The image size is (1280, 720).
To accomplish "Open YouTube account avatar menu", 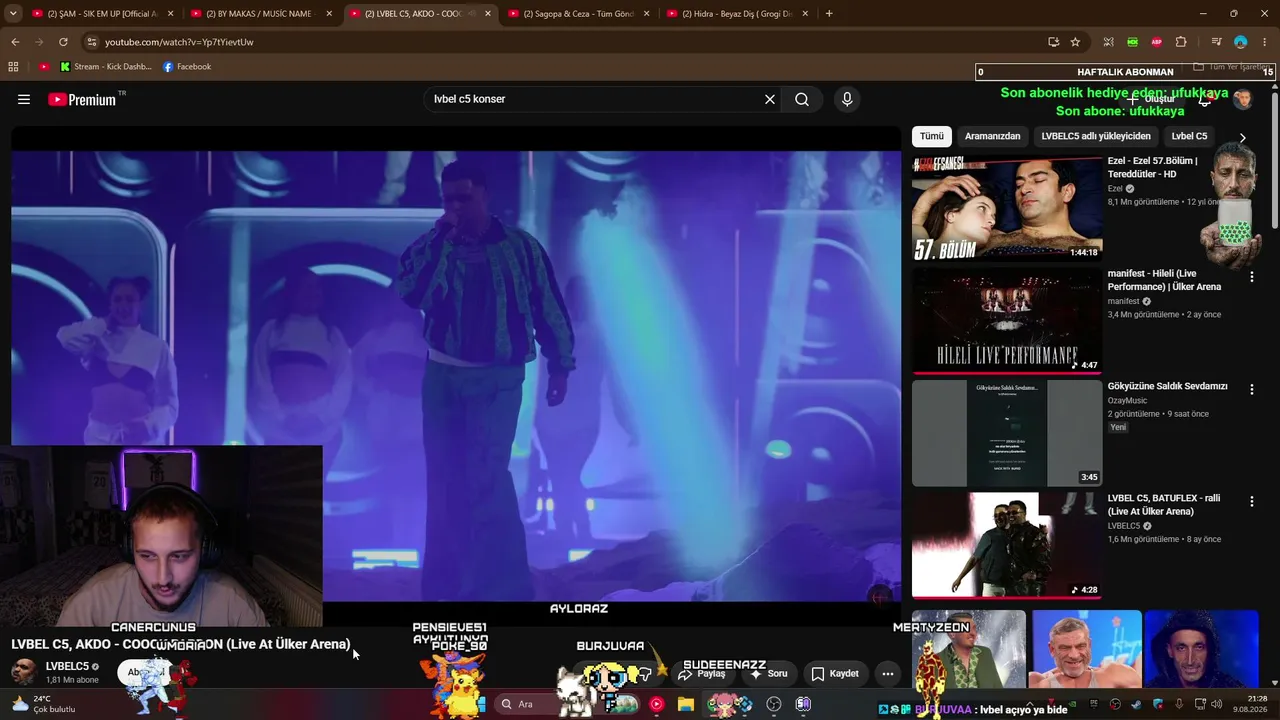I will pyautogui.click(x=1243, y=99).
